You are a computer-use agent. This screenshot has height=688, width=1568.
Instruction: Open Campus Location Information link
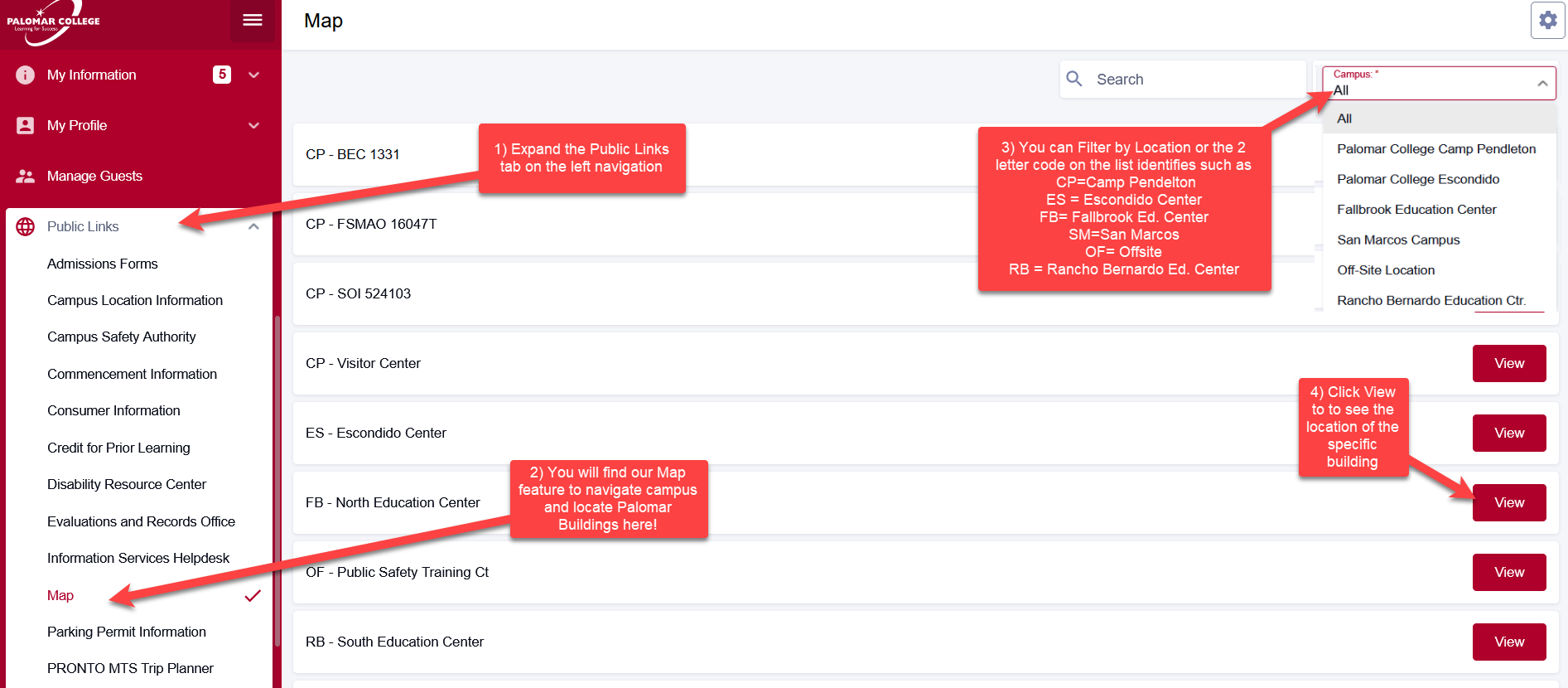[x=135, y=300]
